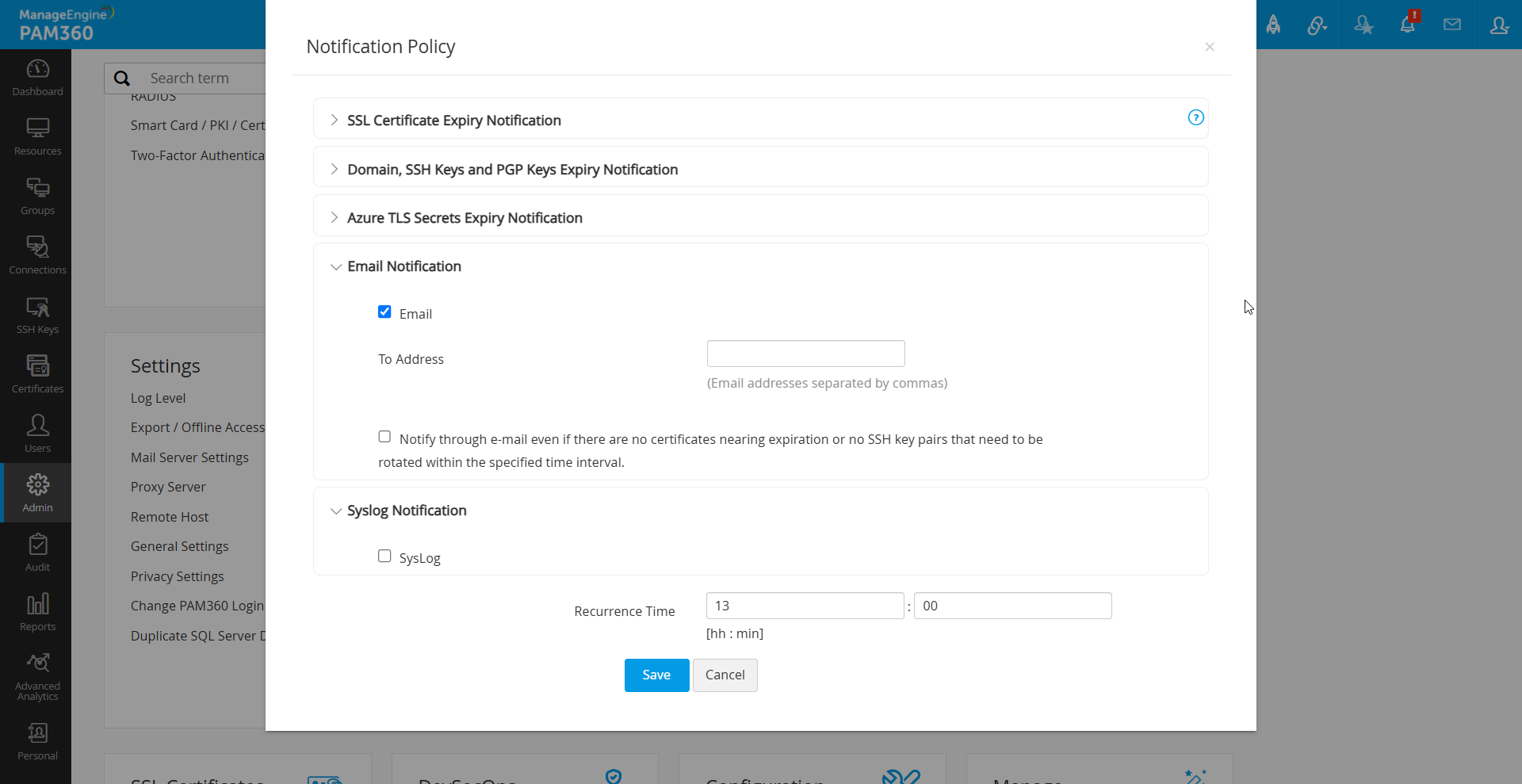The height and width of the screenshot is (784, 1522).
Task: Select the Certificates sidebar icon
Action: pos(36,373)
